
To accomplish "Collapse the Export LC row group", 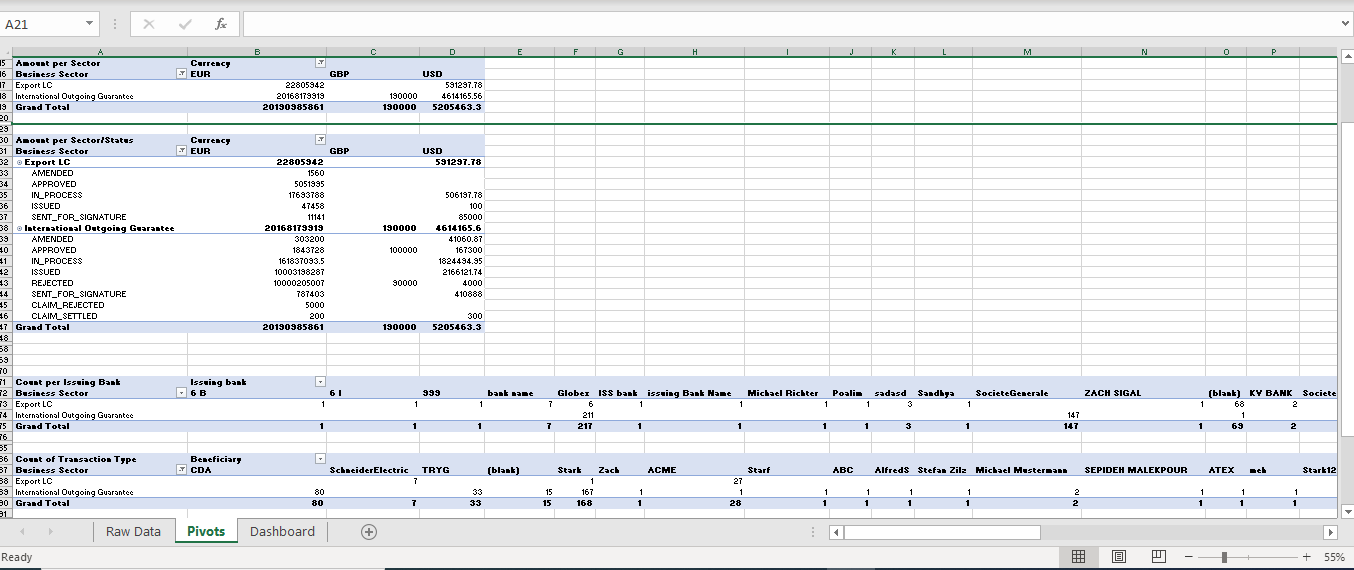I will tap(19, 162).
